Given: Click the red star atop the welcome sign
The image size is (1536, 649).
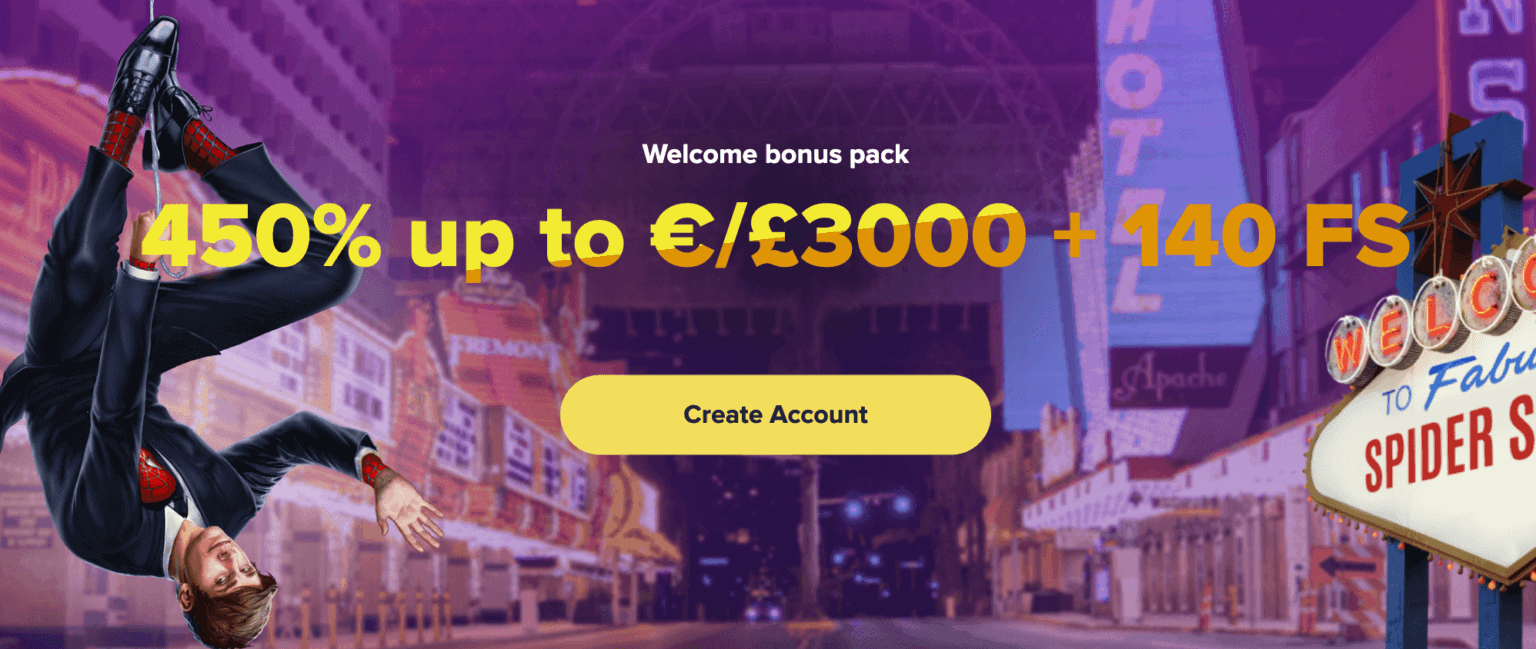Looking at the screenshot, I should tap(1455, 203).
